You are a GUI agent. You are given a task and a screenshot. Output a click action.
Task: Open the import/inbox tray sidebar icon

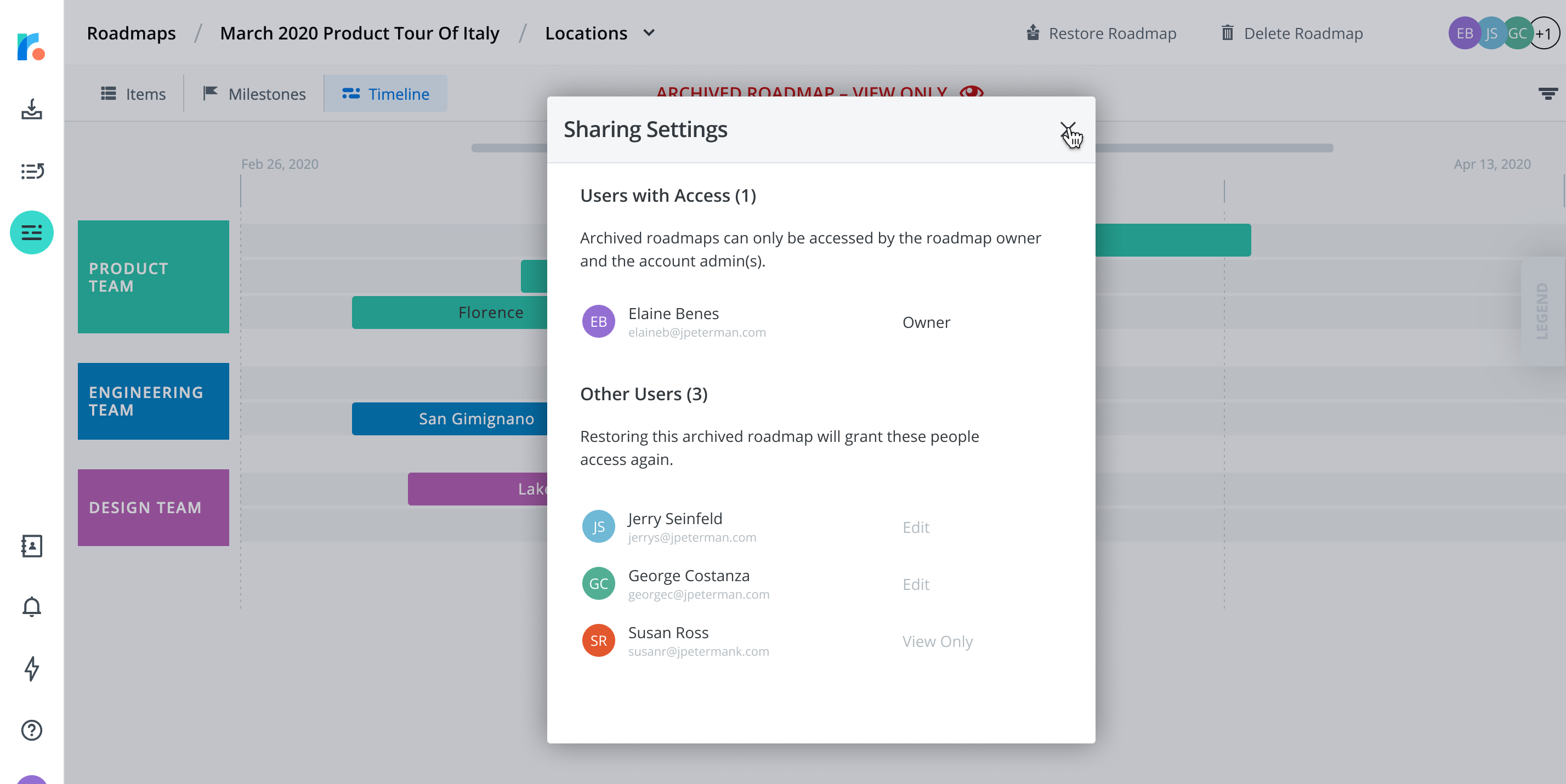coord(32,110)
